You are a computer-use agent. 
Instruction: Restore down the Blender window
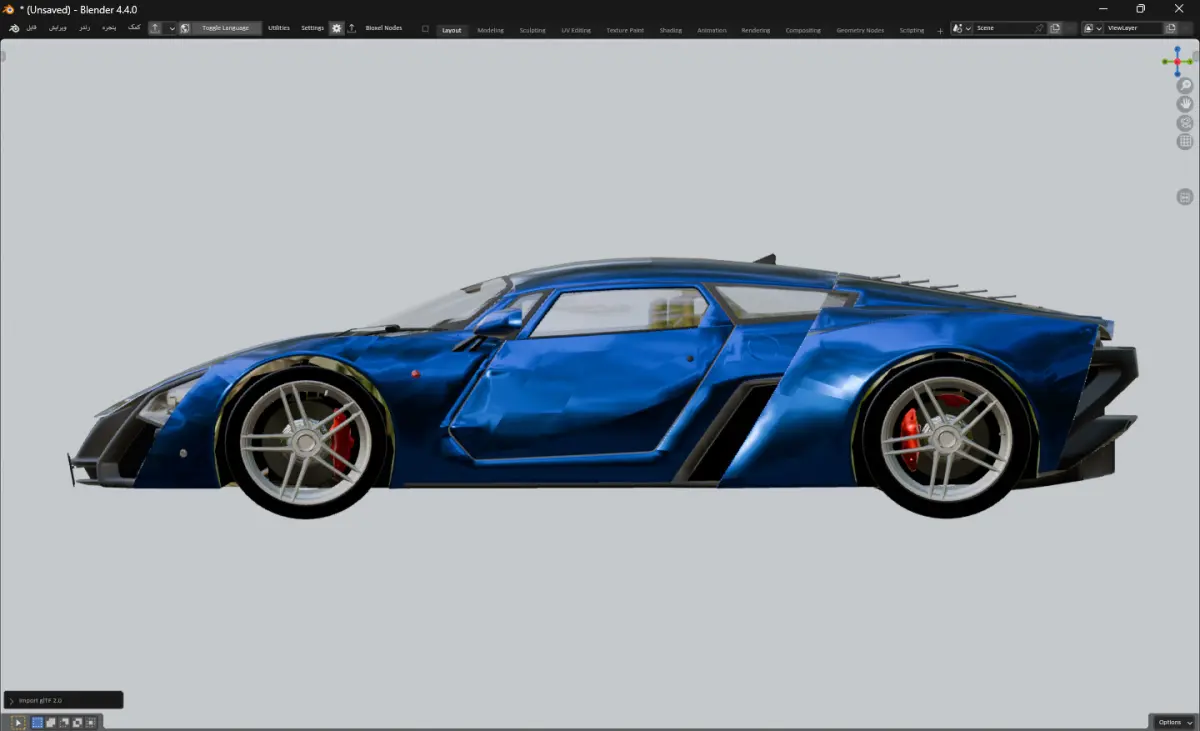click(x=1140, y=9)
